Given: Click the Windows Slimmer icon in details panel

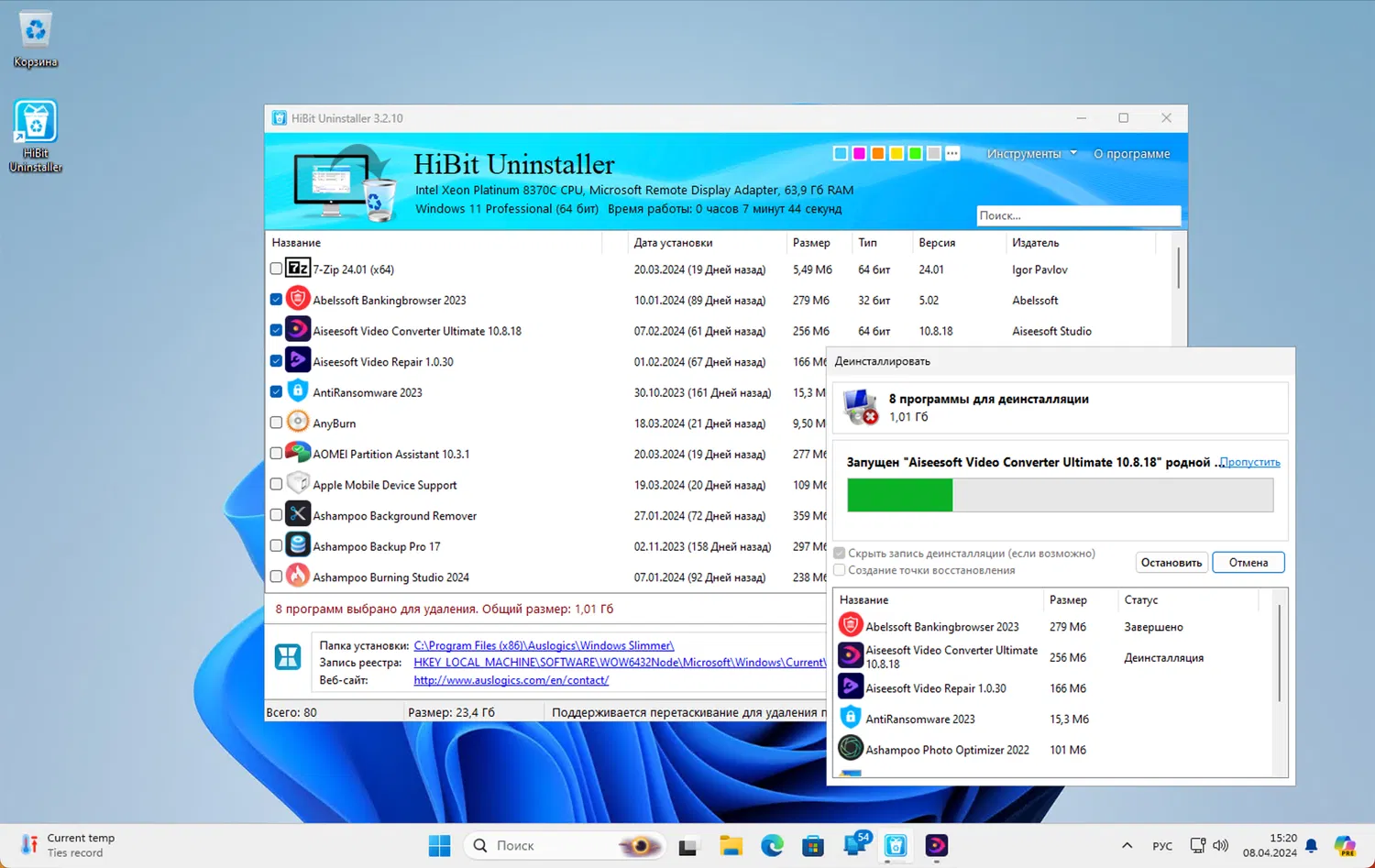Looking at the screenshot, I should coord(288,656).
